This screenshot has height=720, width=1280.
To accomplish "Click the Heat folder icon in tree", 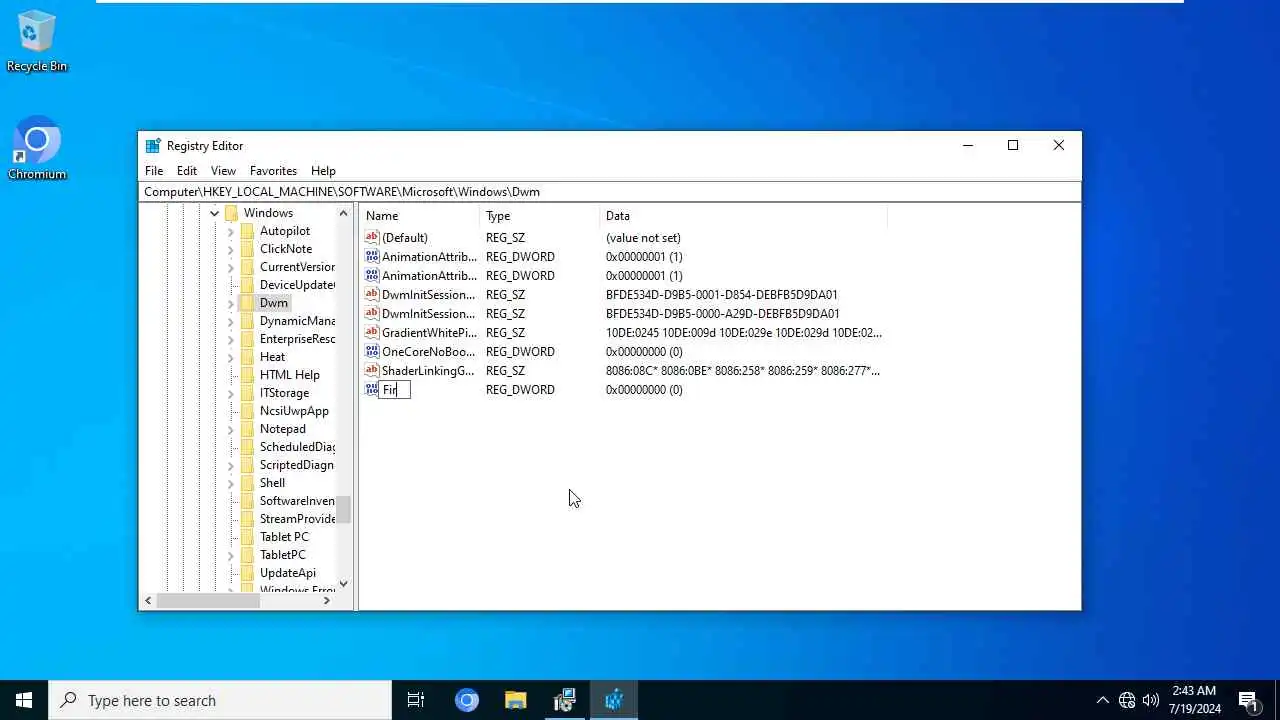I will coord(248,357).
